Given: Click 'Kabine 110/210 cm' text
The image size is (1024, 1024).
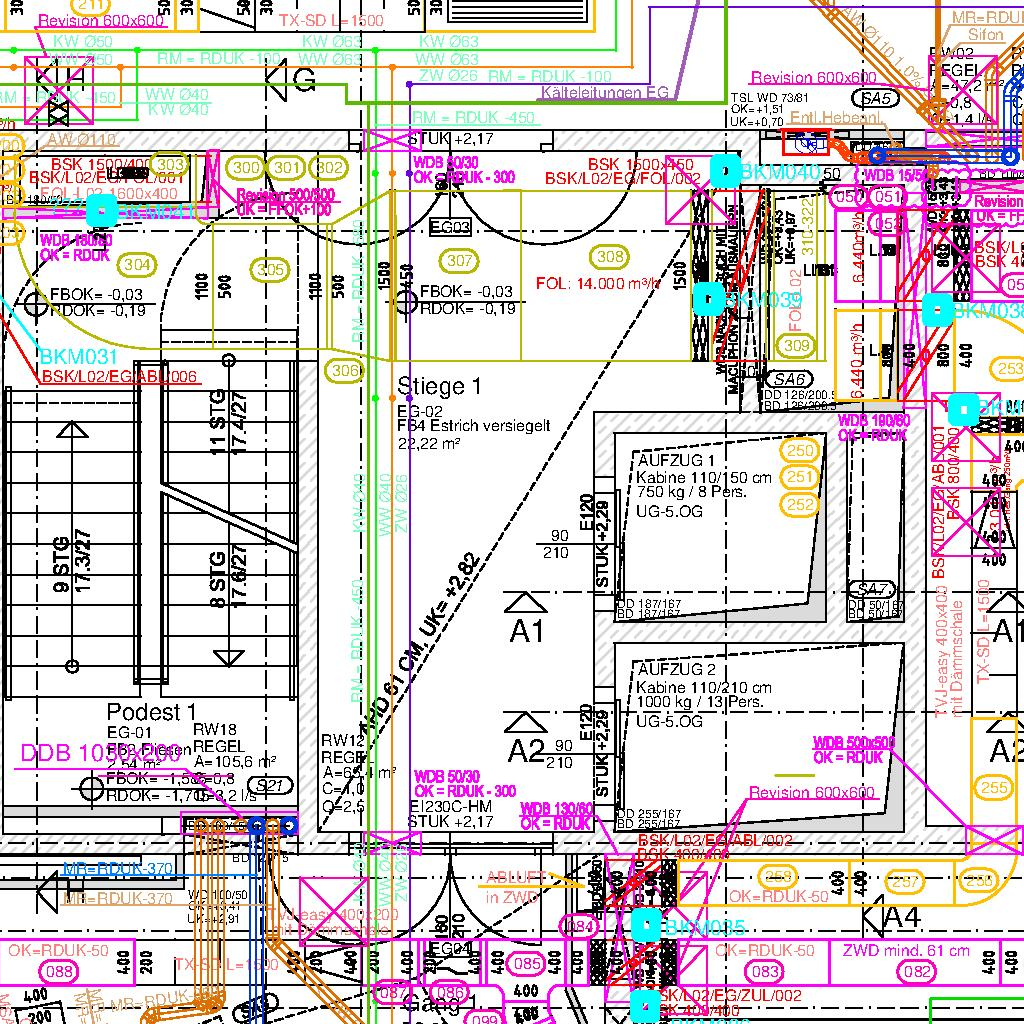Looking at the screenshot, I should click(x=704, y=688).
